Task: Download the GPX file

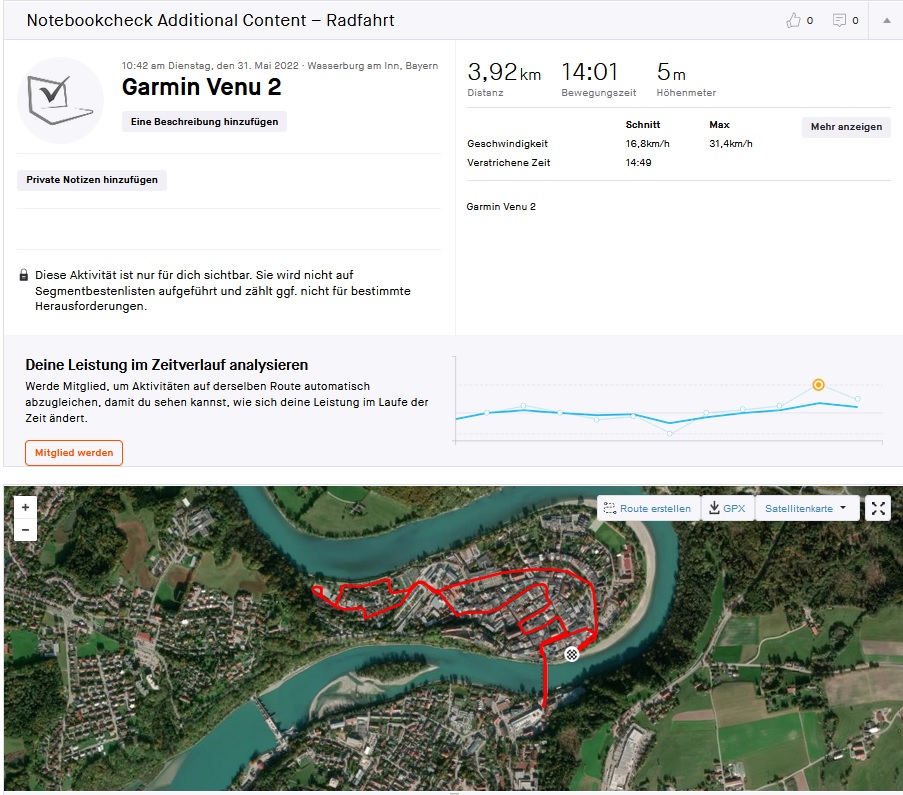Action: (x=727, y=508)
